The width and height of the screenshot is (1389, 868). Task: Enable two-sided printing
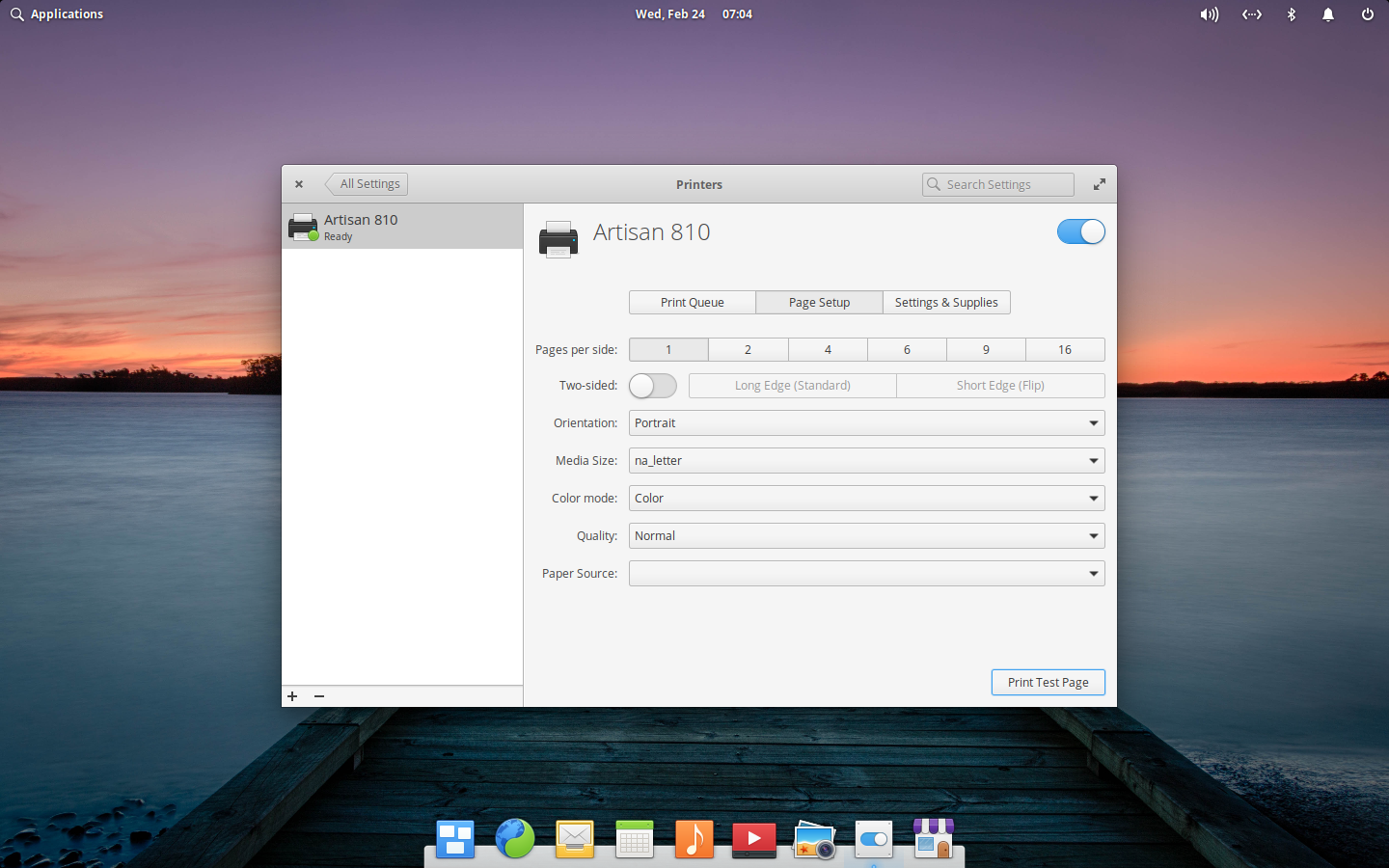[653, 385]
